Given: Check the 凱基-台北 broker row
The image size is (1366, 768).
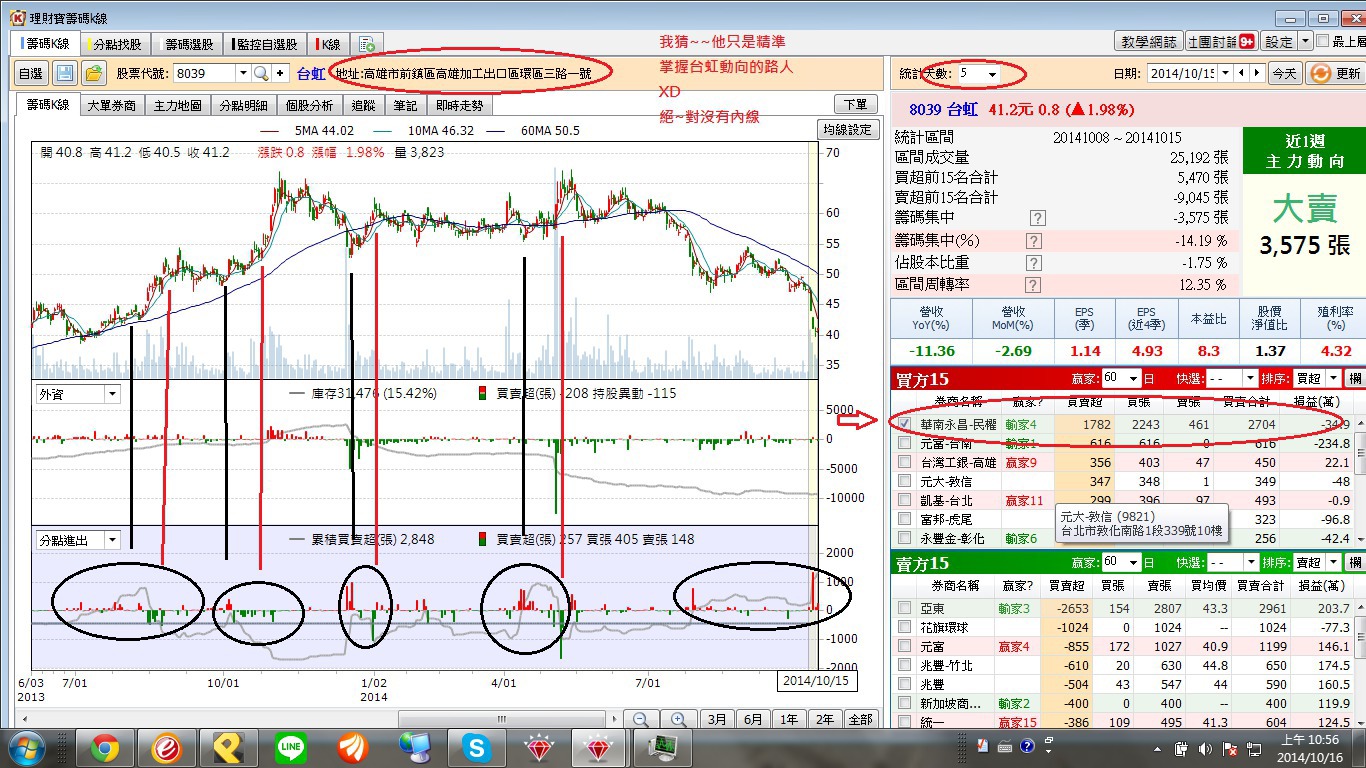Looking at the screenshot, I should pos(905,500).
